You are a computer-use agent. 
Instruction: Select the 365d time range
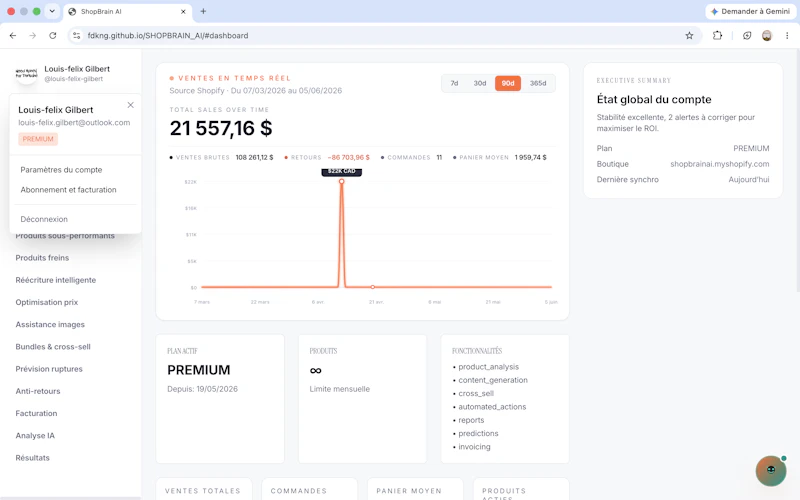click(538, 83)
